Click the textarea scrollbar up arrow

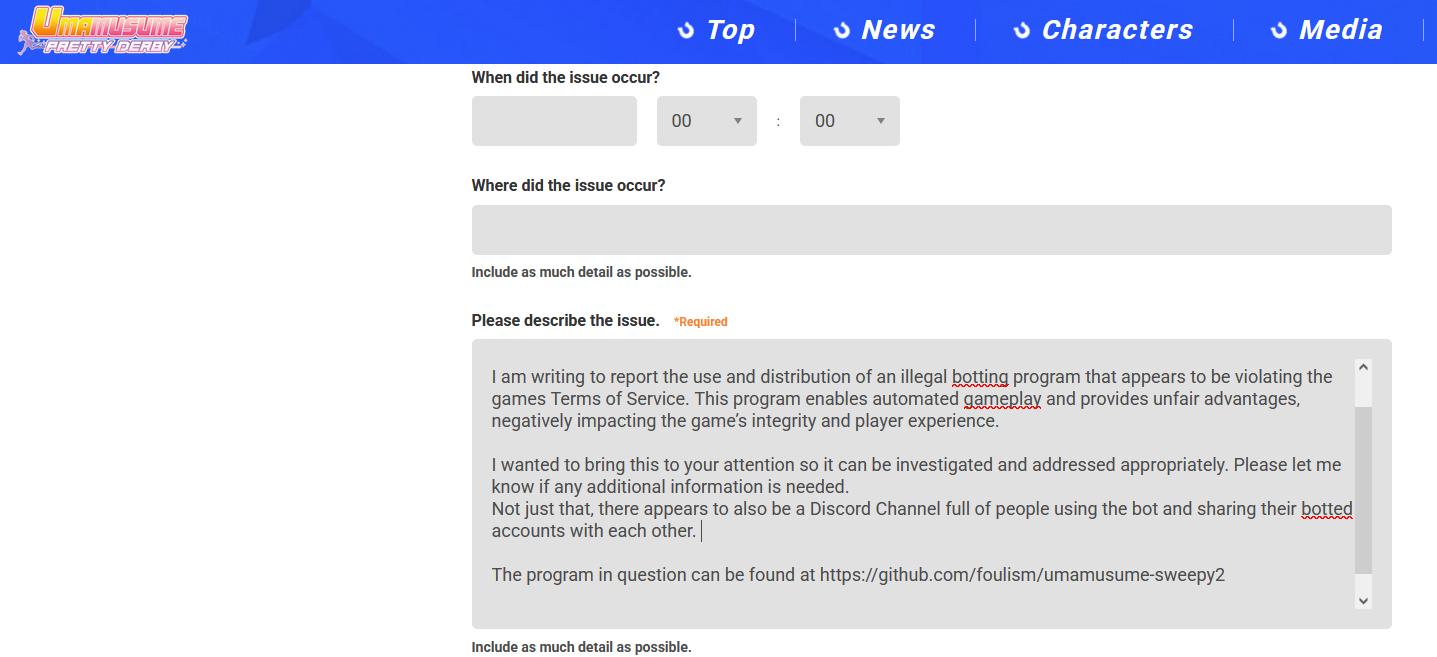tap(1363, 368)
